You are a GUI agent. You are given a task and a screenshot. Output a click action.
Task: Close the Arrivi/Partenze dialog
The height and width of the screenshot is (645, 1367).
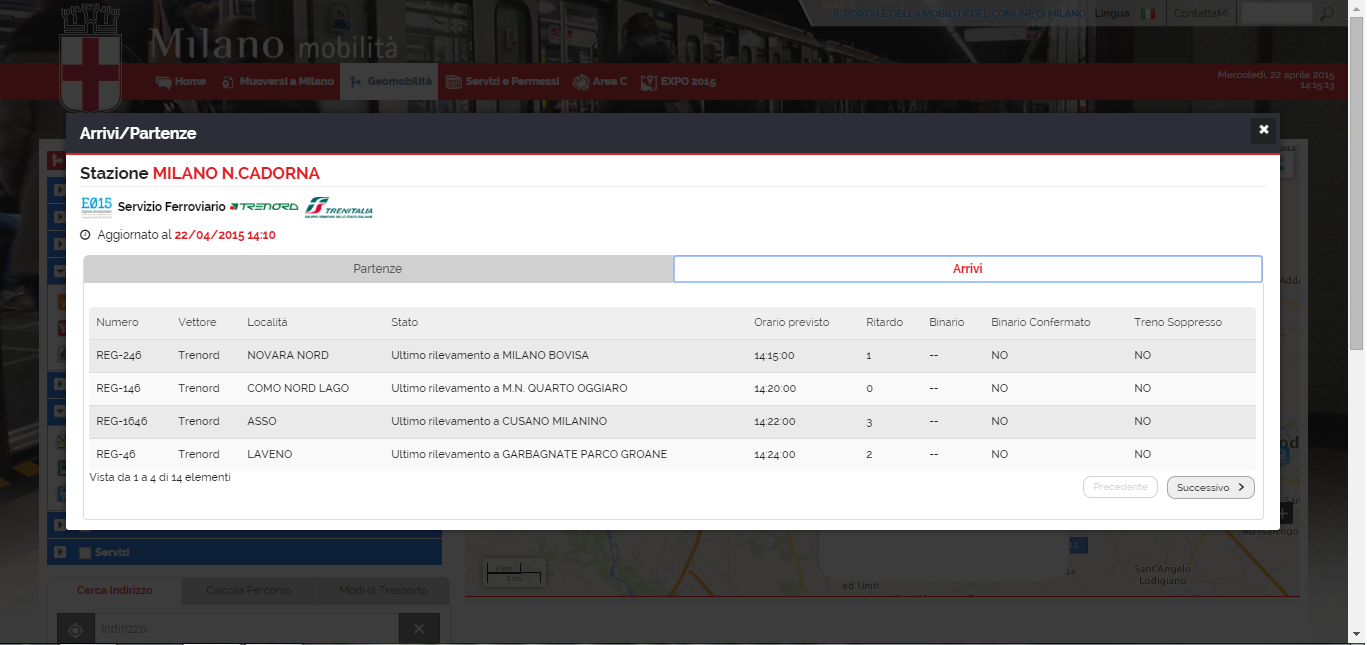[x=1263, y=130]
